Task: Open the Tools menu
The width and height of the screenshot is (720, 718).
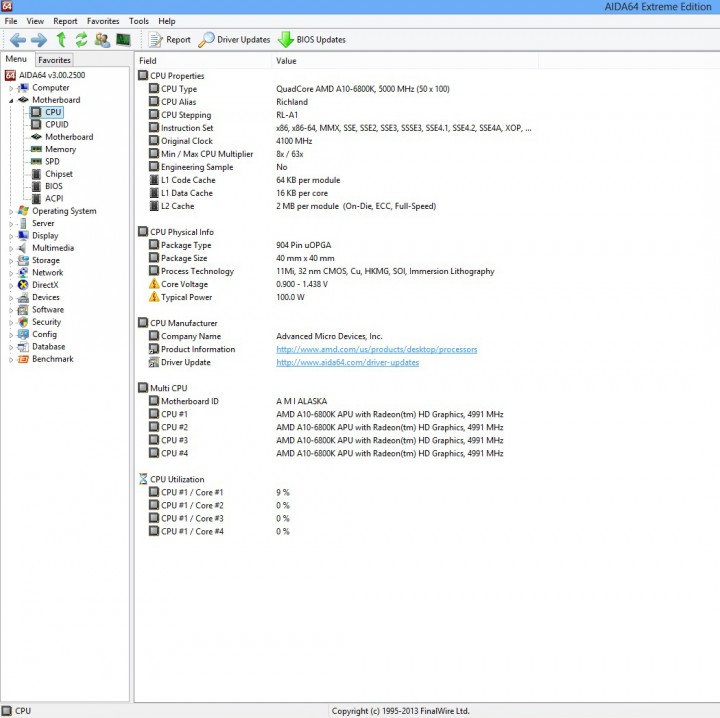Action: 139,21
